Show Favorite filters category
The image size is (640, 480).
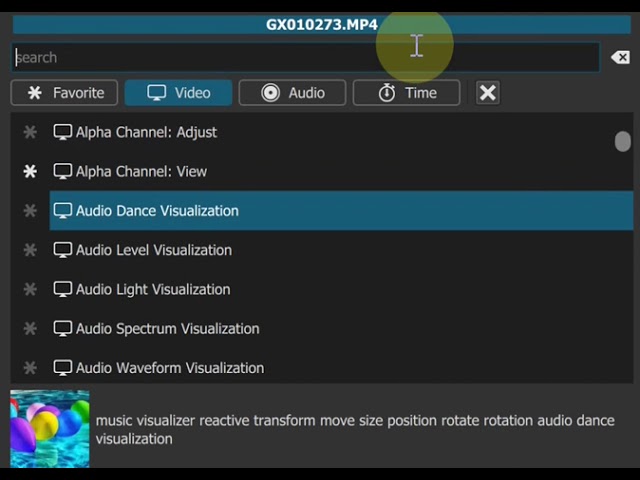[x=64, y=93]
